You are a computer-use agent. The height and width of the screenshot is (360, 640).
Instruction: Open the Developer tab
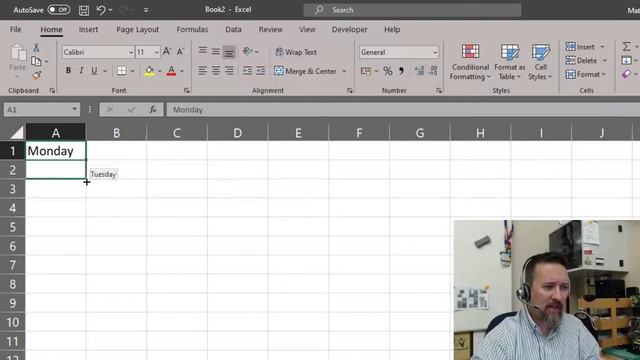349,29
